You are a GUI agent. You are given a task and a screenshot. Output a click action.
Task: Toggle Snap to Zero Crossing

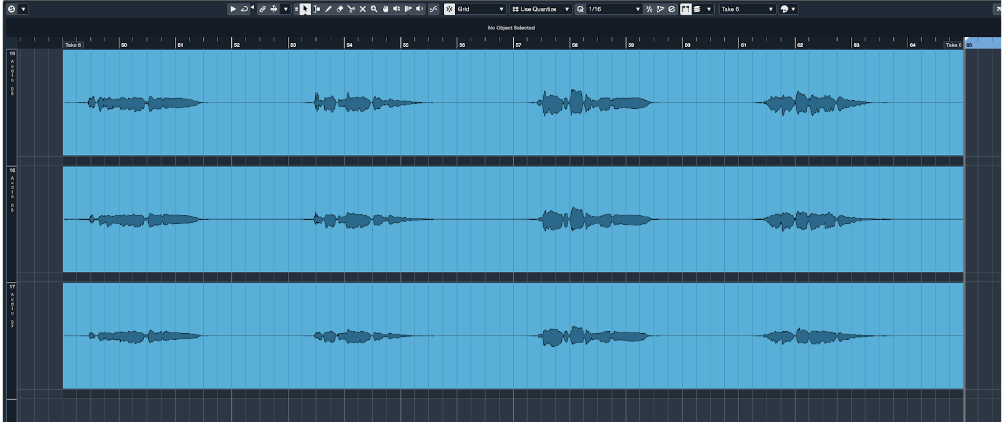[x=433, y=9]
